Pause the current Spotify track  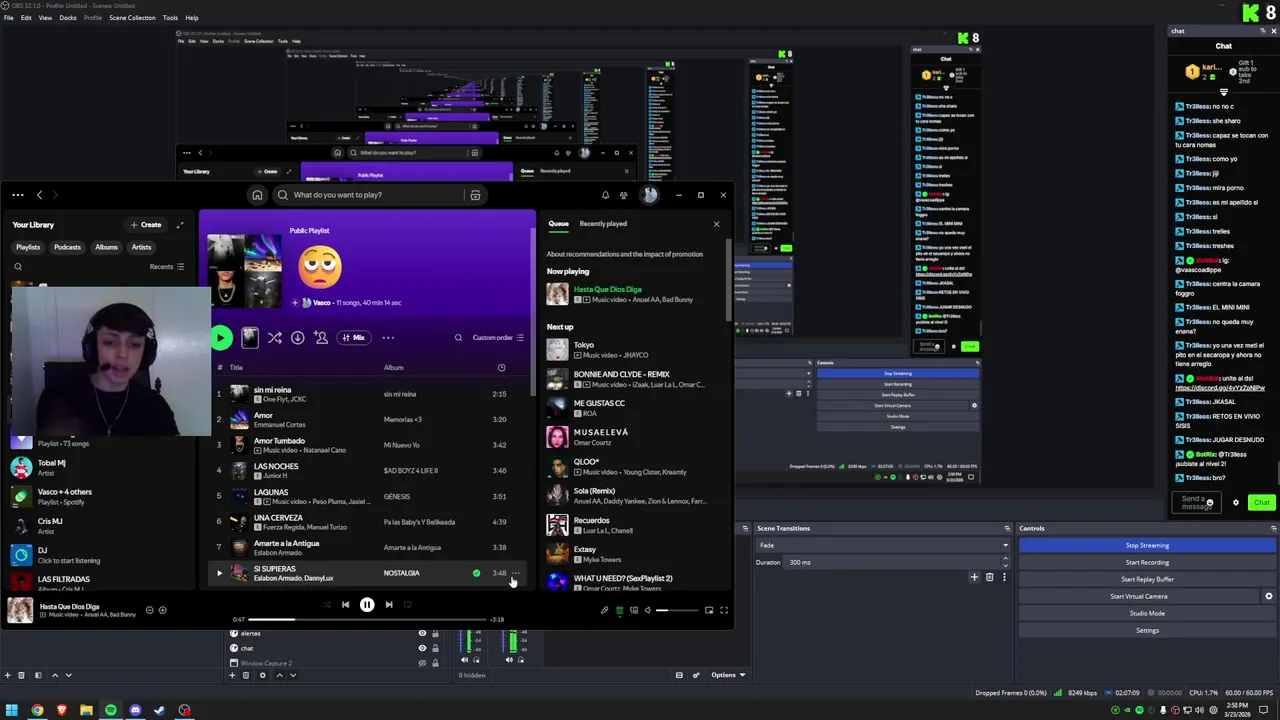(367, 604)
